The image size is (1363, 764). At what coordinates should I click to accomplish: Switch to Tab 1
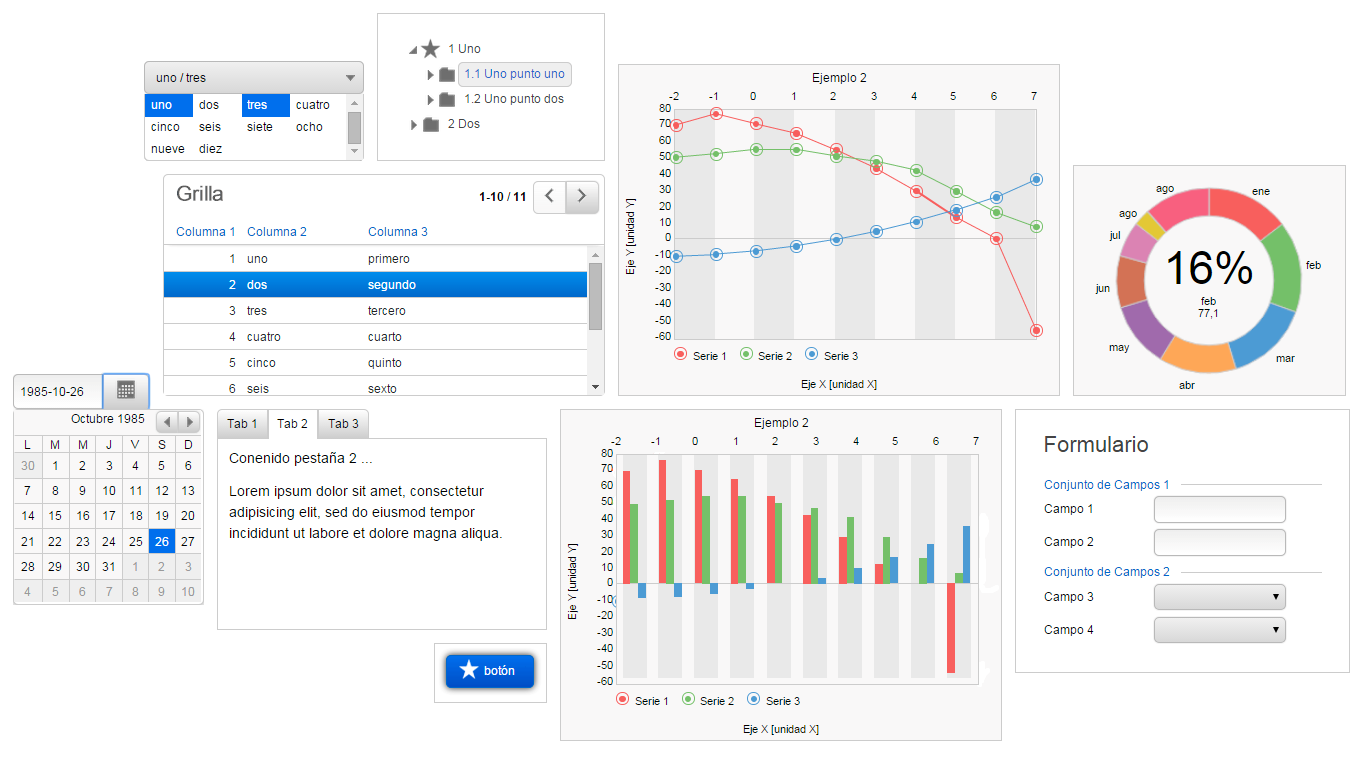(242, 423)
